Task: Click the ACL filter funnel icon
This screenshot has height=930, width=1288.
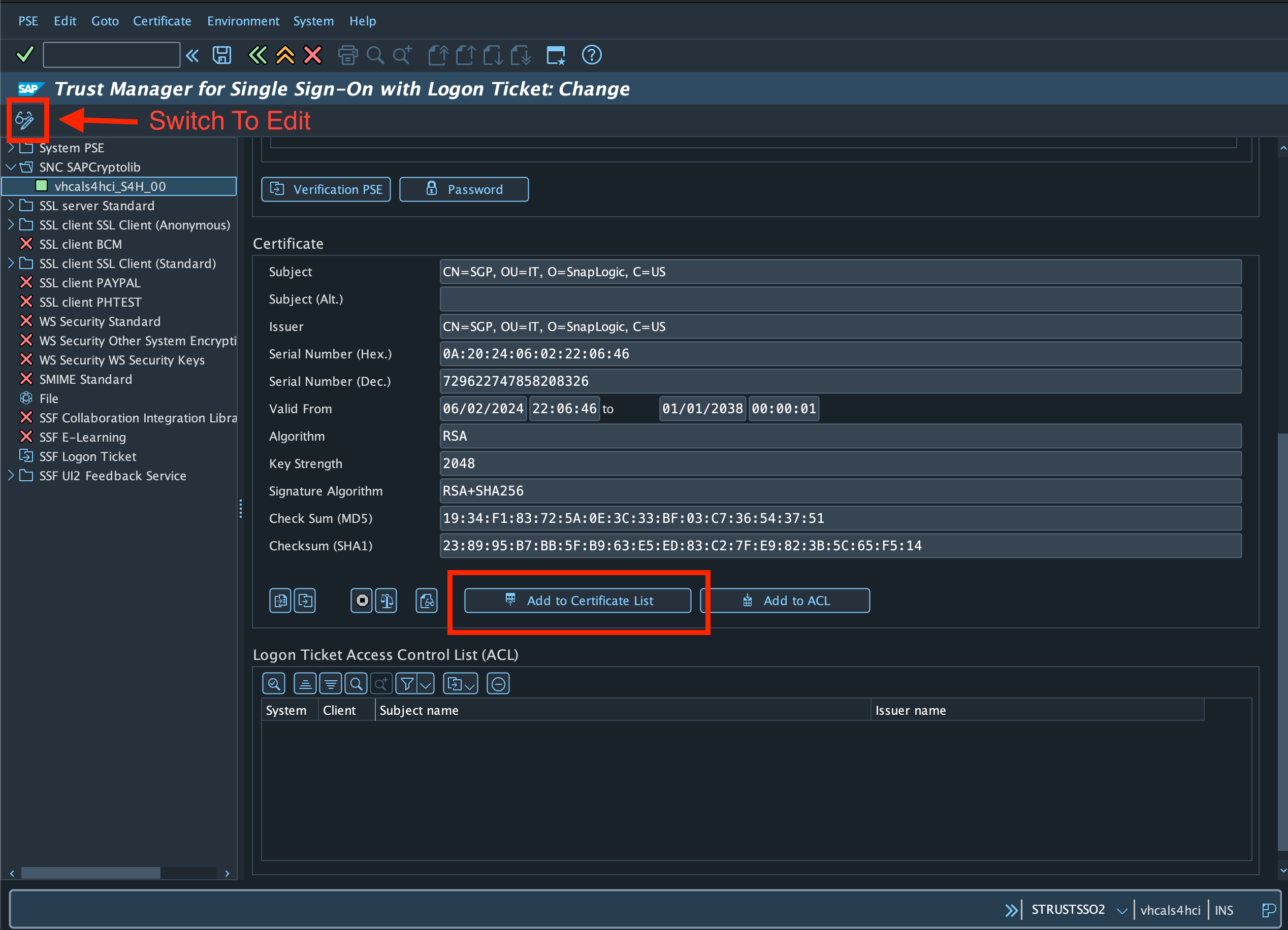Action: click(407, 684)
